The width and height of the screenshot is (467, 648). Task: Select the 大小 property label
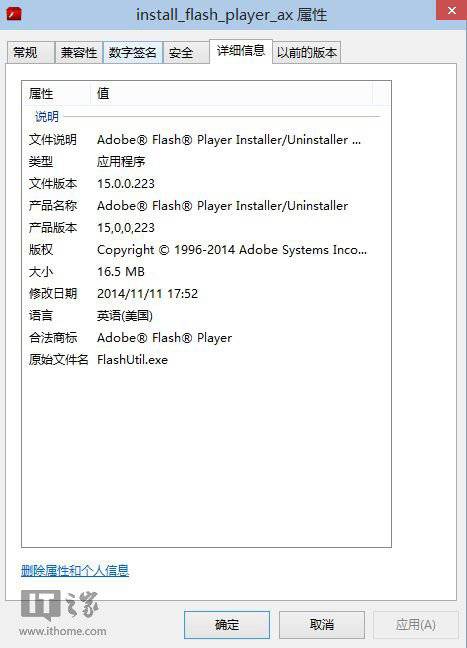[x=41, y=272]
